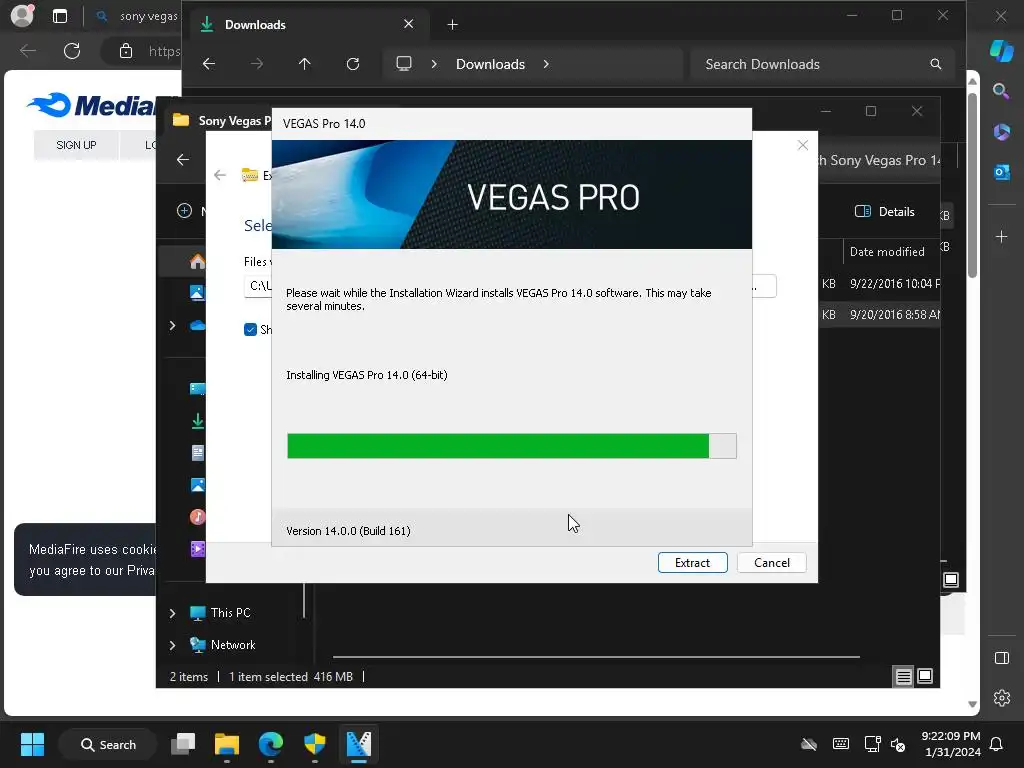Open Outlook icon in Edge sidebar
The width and height of the screenshot is (1024, 768).
click(1001, 172)
